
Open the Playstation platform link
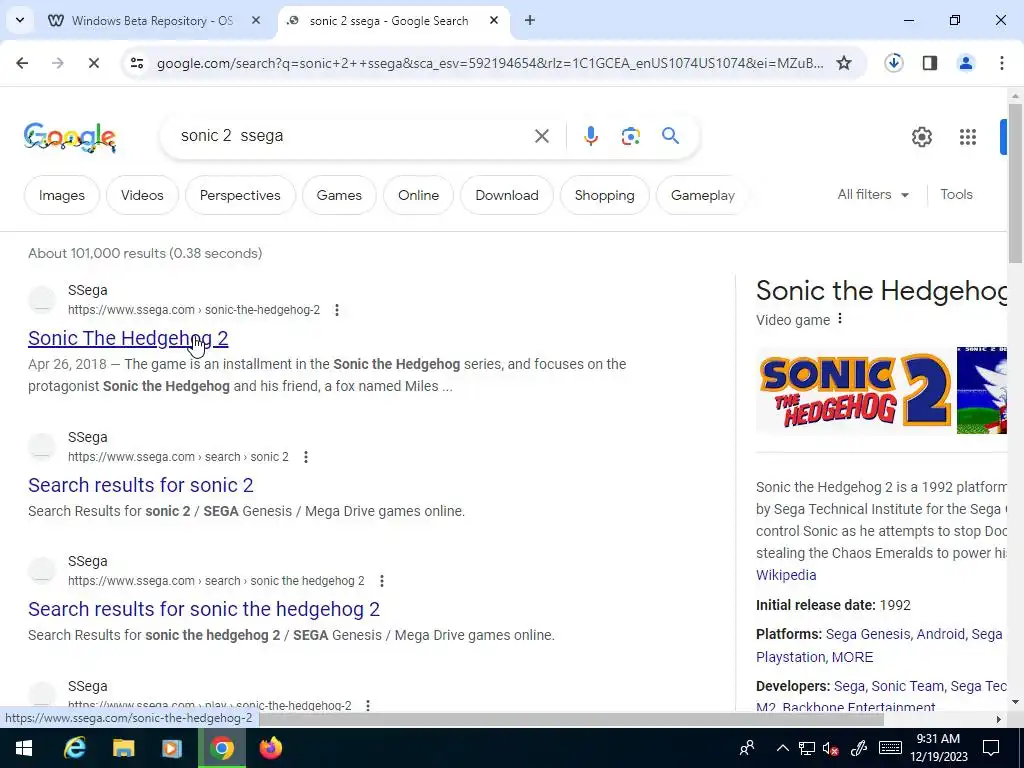tap(790, 657)
